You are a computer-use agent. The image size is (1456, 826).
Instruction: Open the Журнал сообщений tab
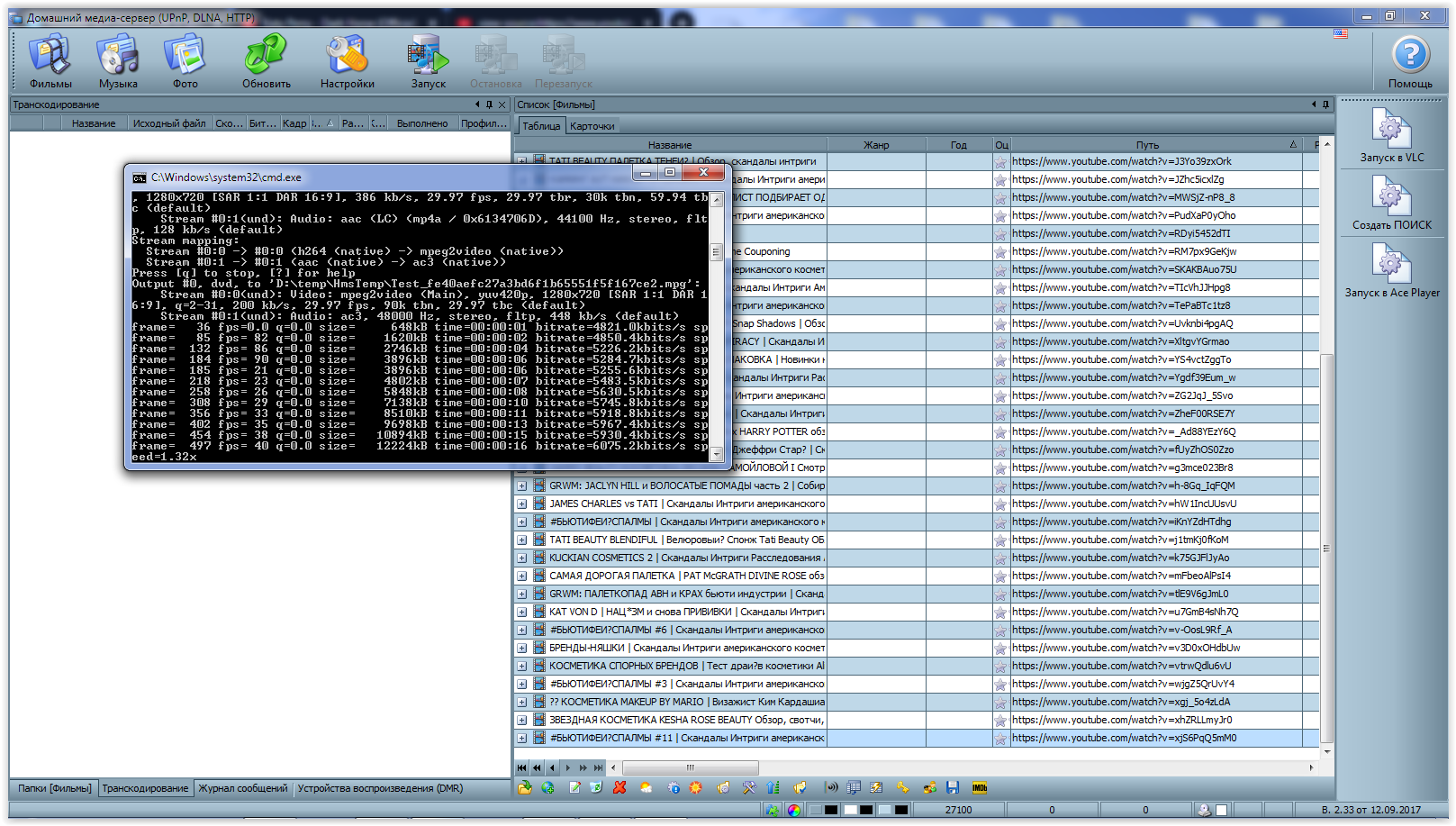pos(243,788)
